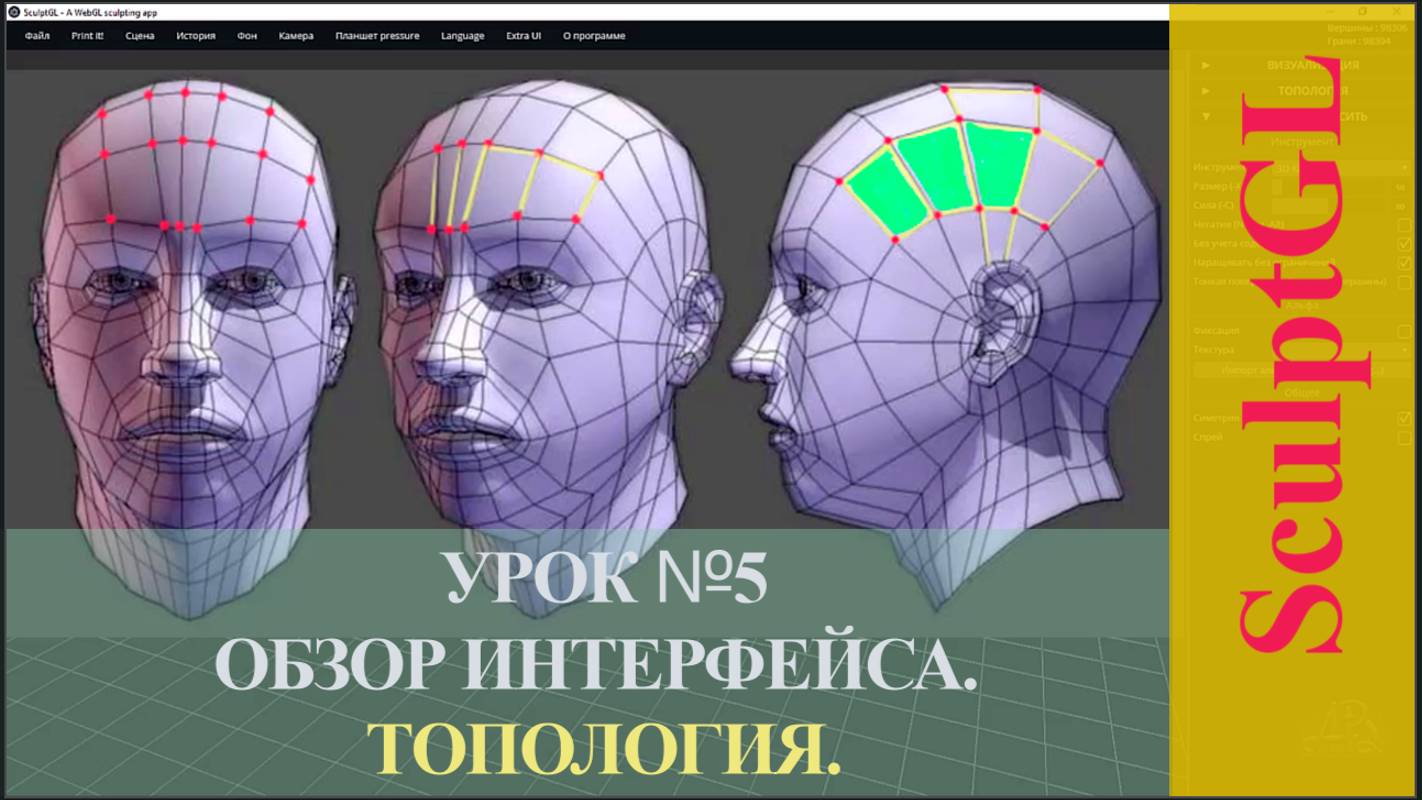The width and height of the screenshot is (1422, 800).
Task: Toggle the Негатив checkbox
Action: [1404, 225]
